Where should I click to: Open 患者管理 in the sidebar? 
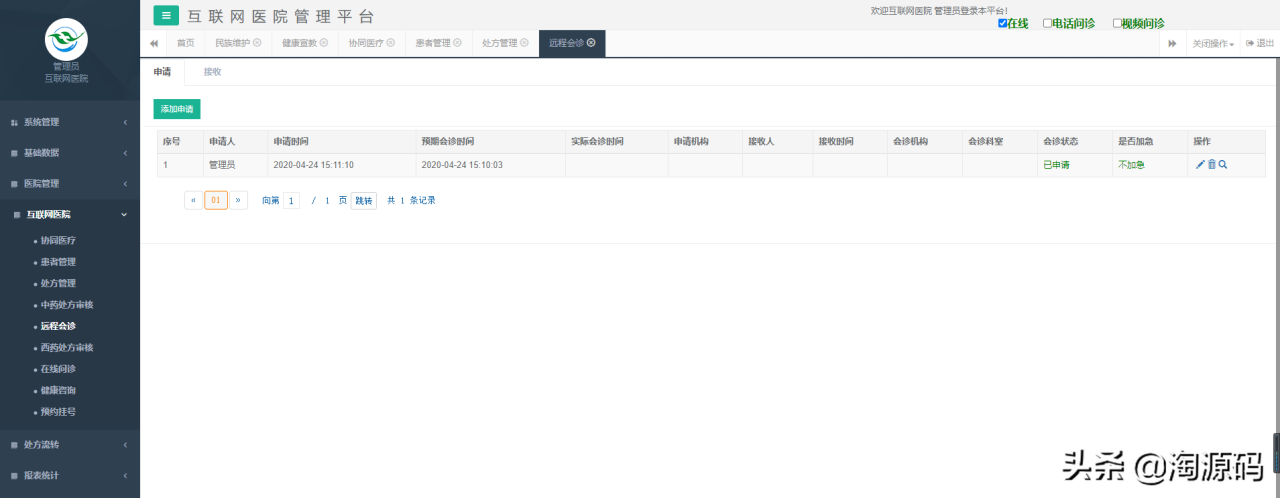(58, 262)
